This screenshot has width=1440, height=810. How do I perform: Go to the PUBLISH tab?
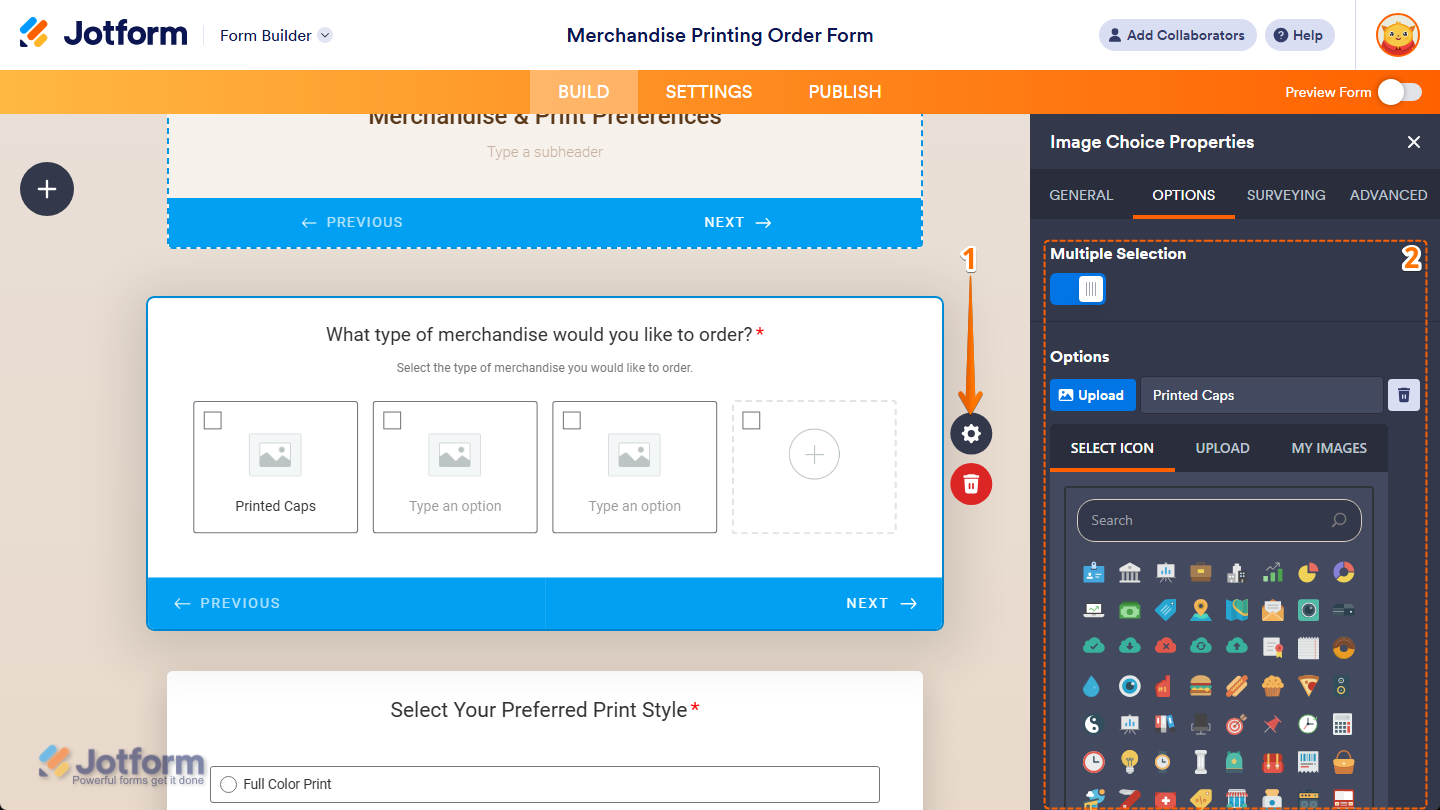pos(845,92)
